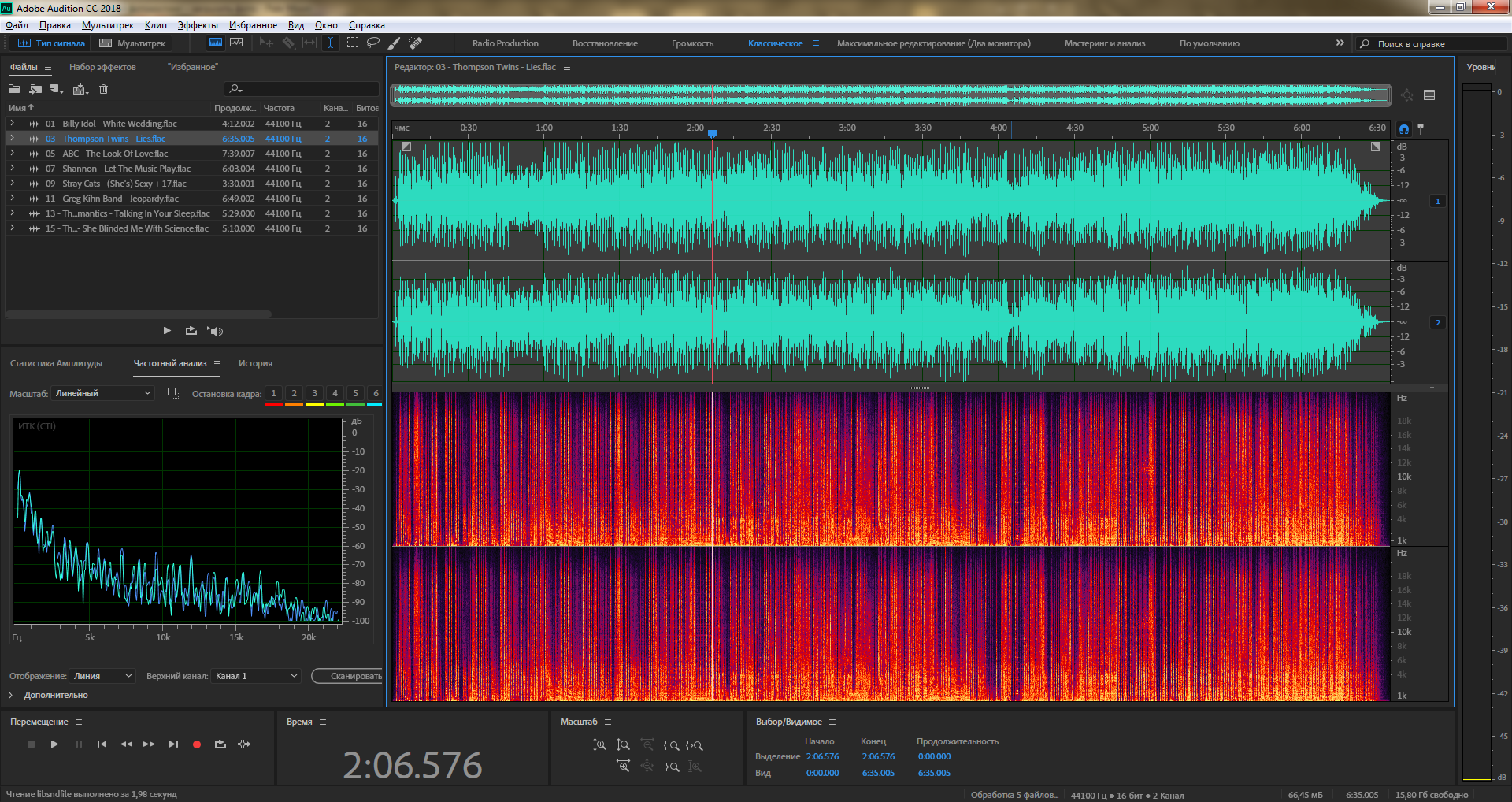Toggle loop playback in Files panel
1512x802 pixels.
(x=191, y=331)
